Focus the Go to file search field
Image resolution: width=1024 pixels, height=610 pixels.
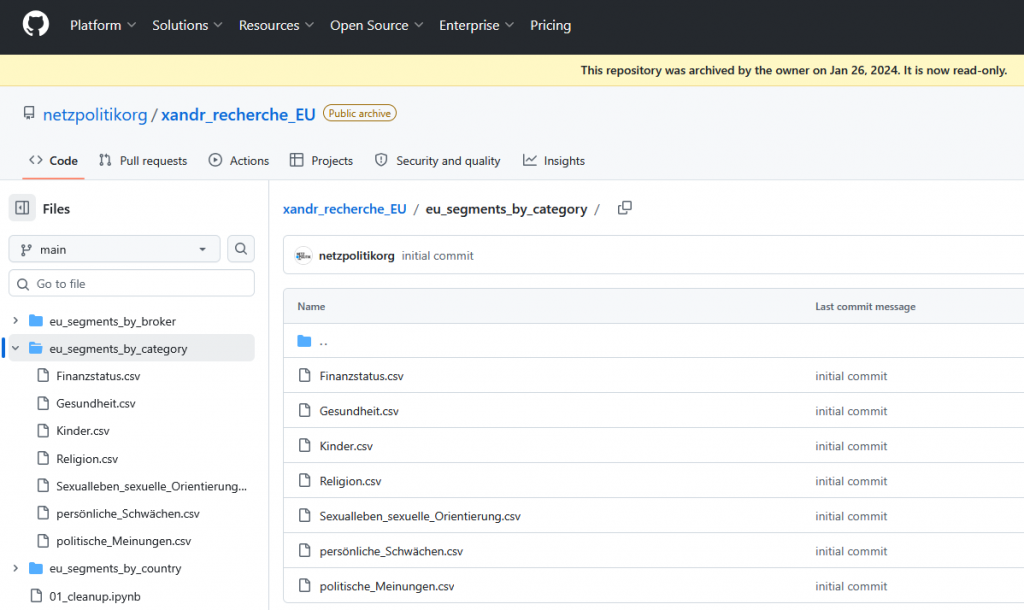(x=131, y=283)
